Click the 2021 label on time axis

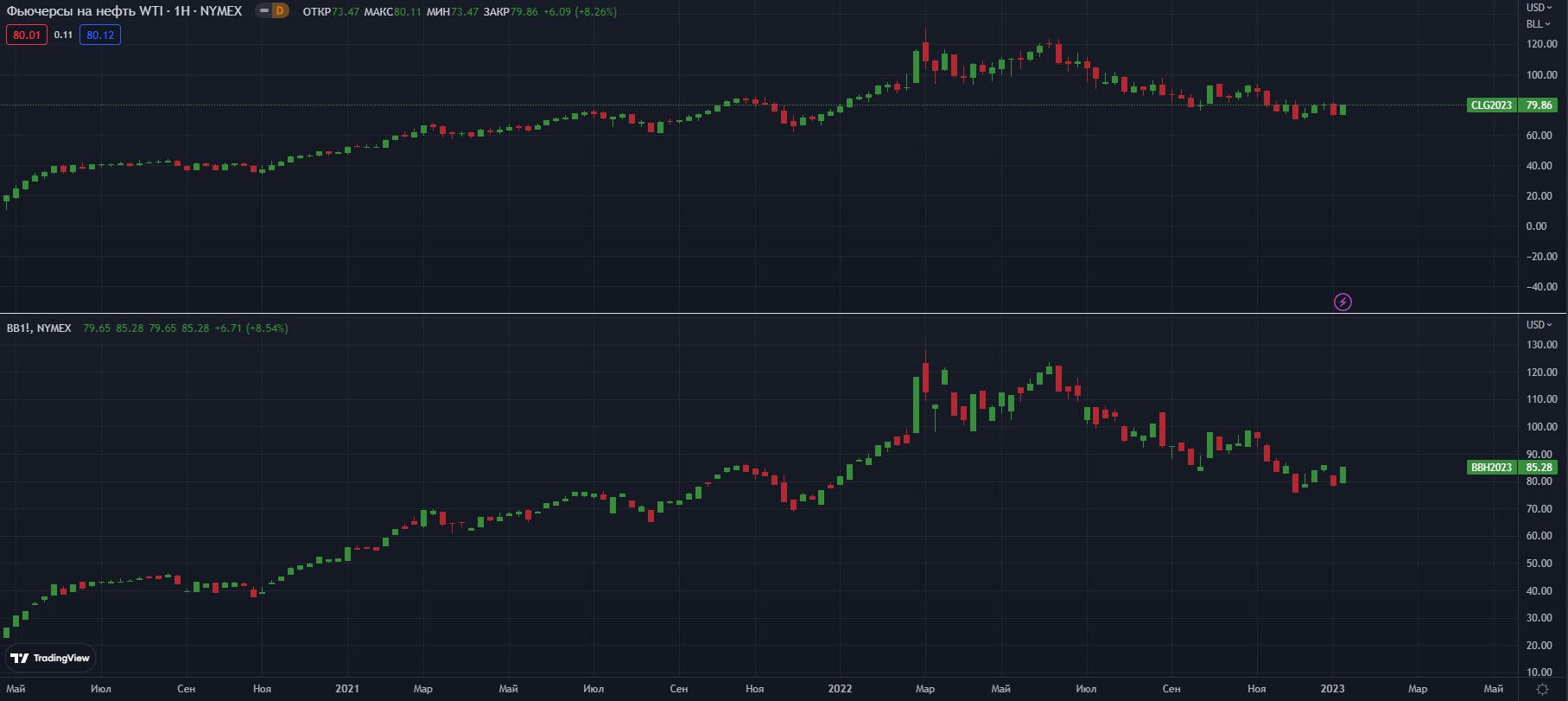pyautogui.click(x=346, y=689)
